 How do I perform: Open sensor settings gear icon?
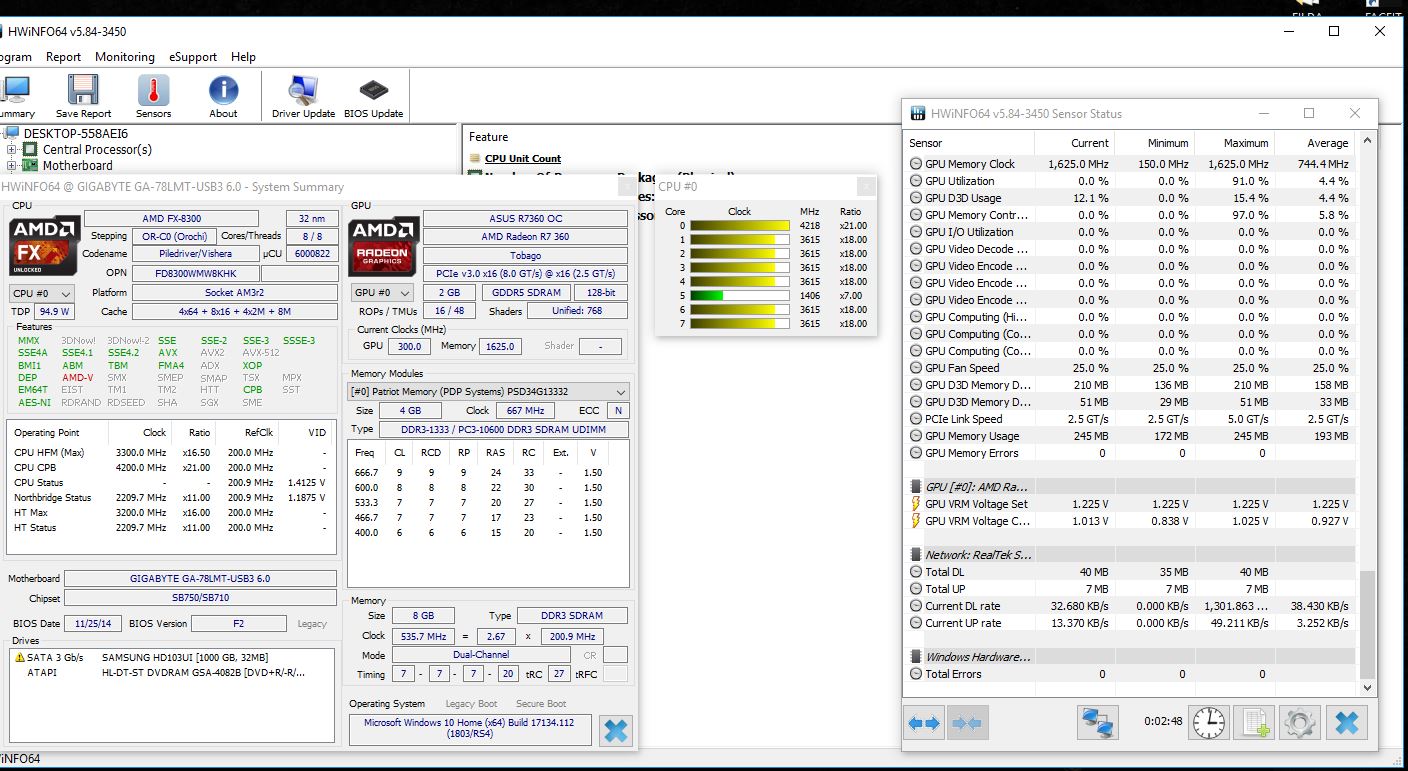(1299, 723)
